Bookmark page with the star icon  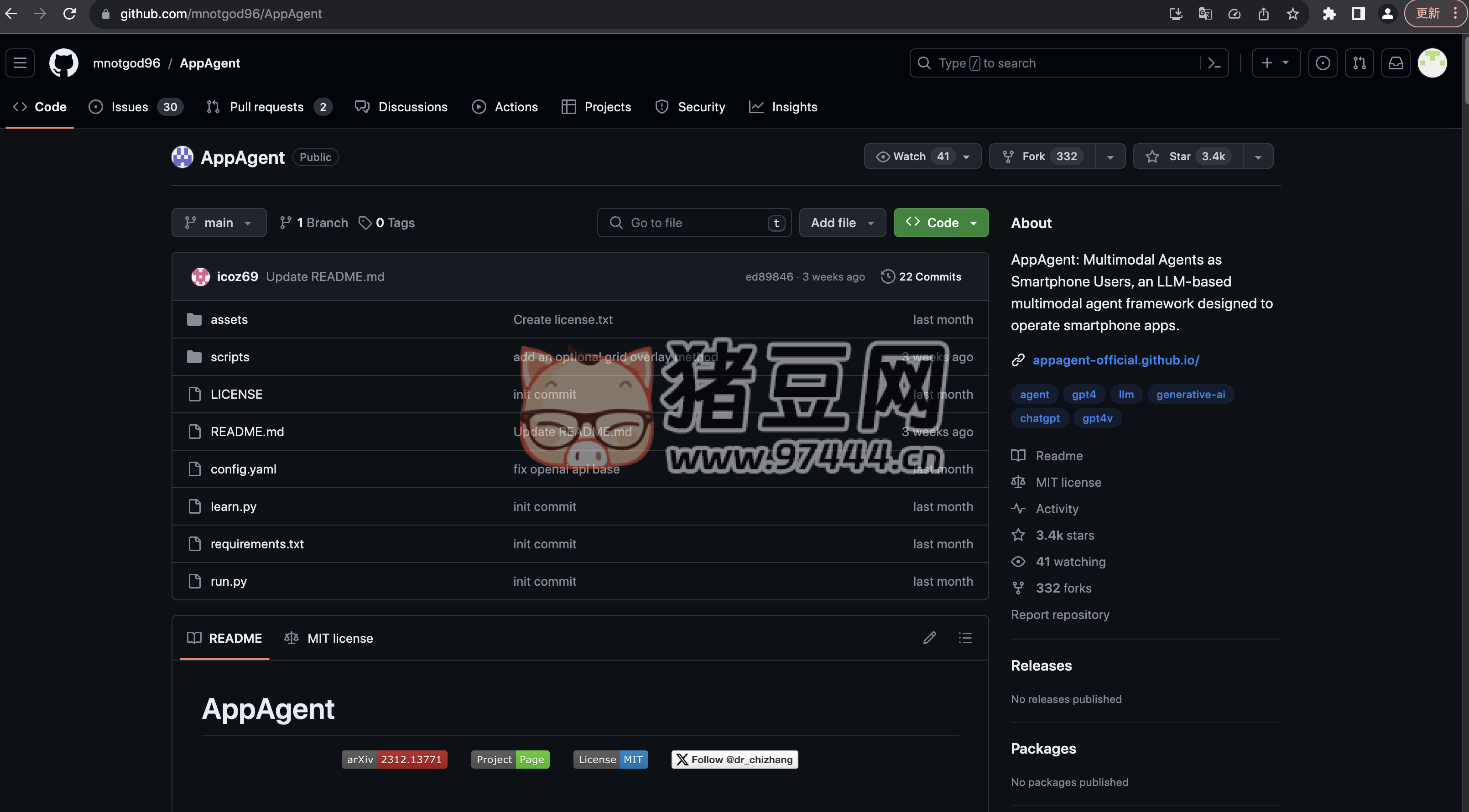1293,14
